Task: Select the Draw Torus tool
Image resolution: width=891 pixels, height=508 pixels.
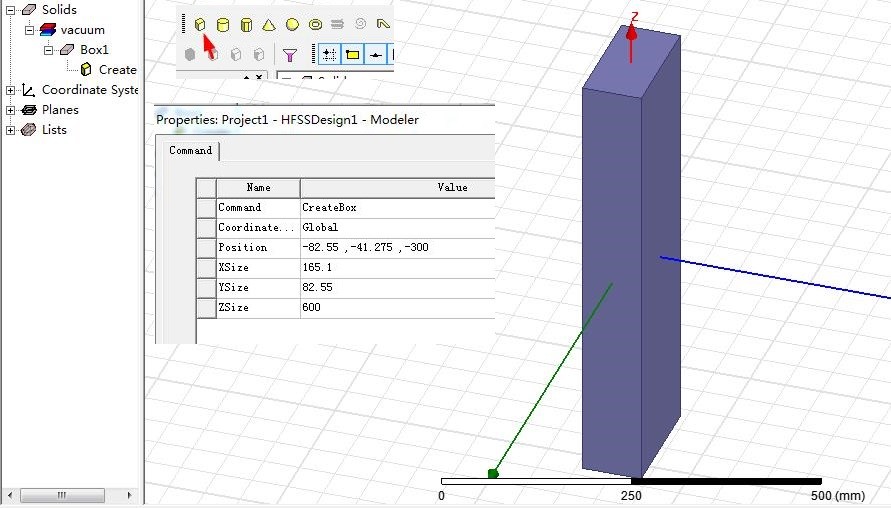Action: coord(315,24)
